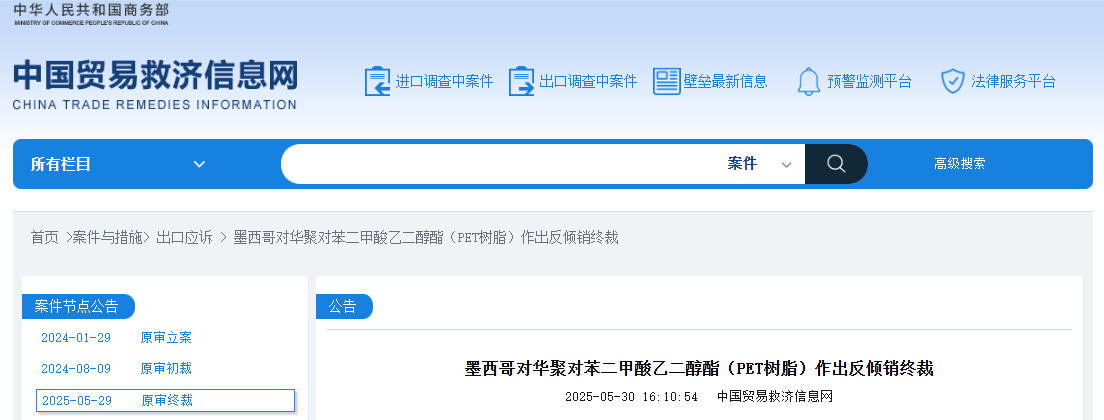
Task: Click the chevron next to 所有栏目
Action: (x=199, y=164)
